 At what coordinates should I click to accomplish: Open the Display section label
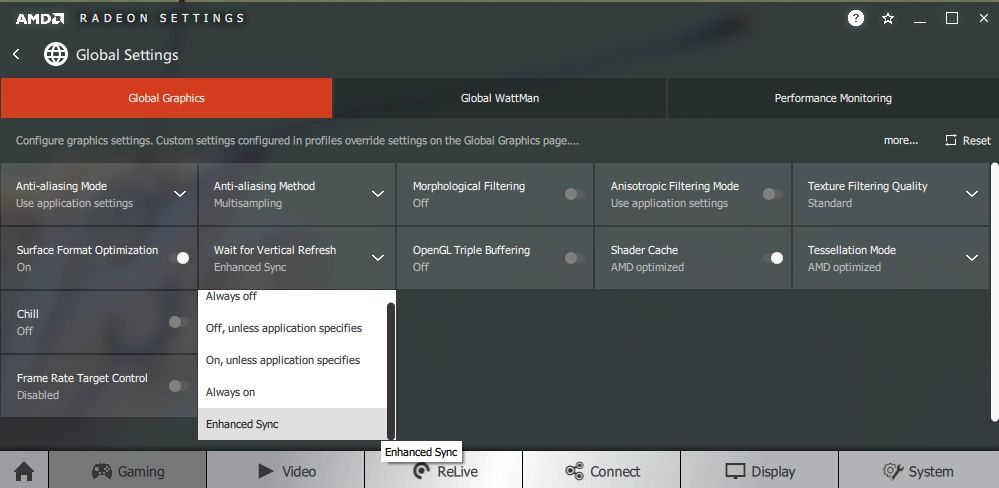click(773, 472)
